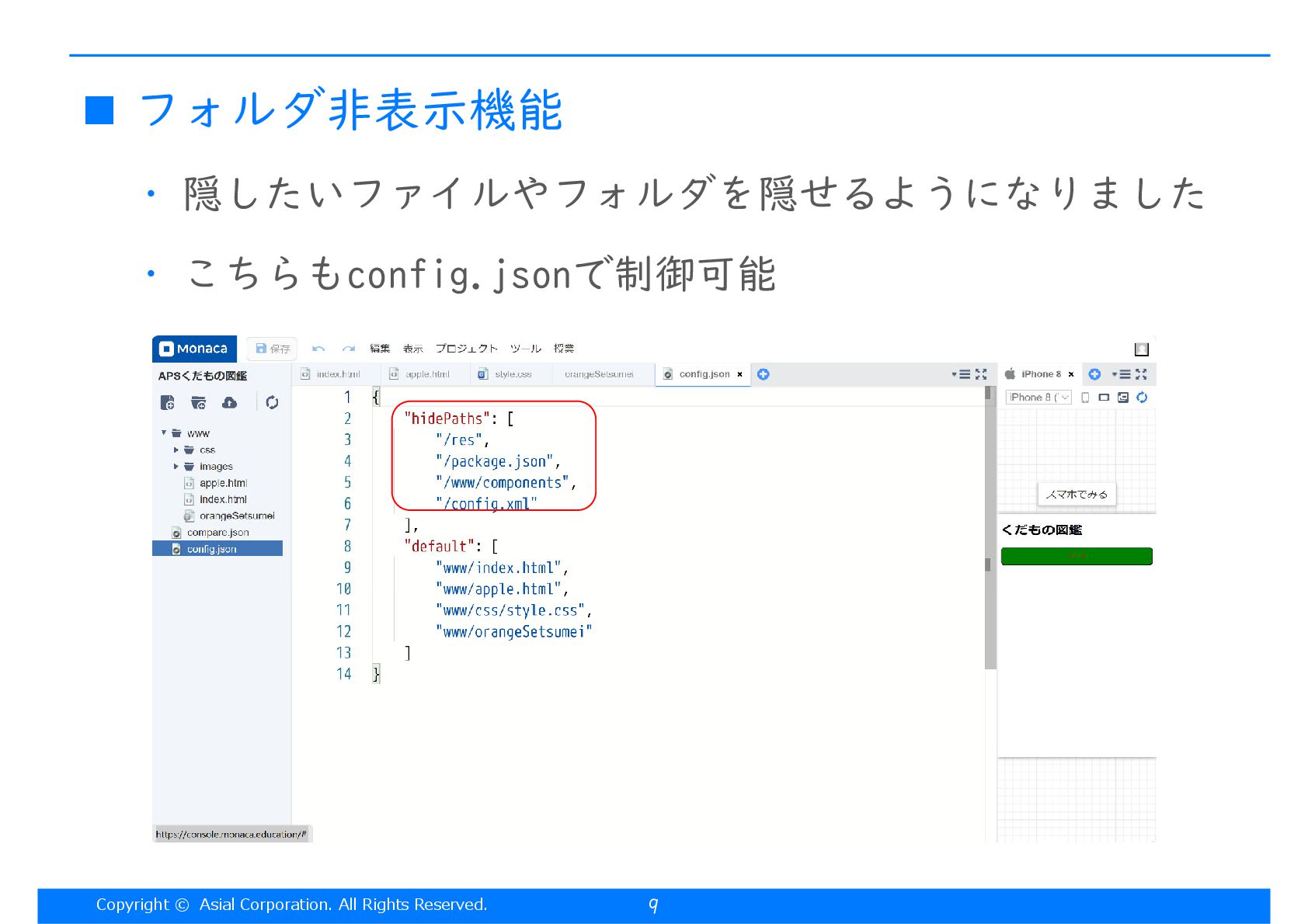The width and height of the screenshot is (1308, 924).
Task: Click the file tree refresh icon
Action: (272, 402)
